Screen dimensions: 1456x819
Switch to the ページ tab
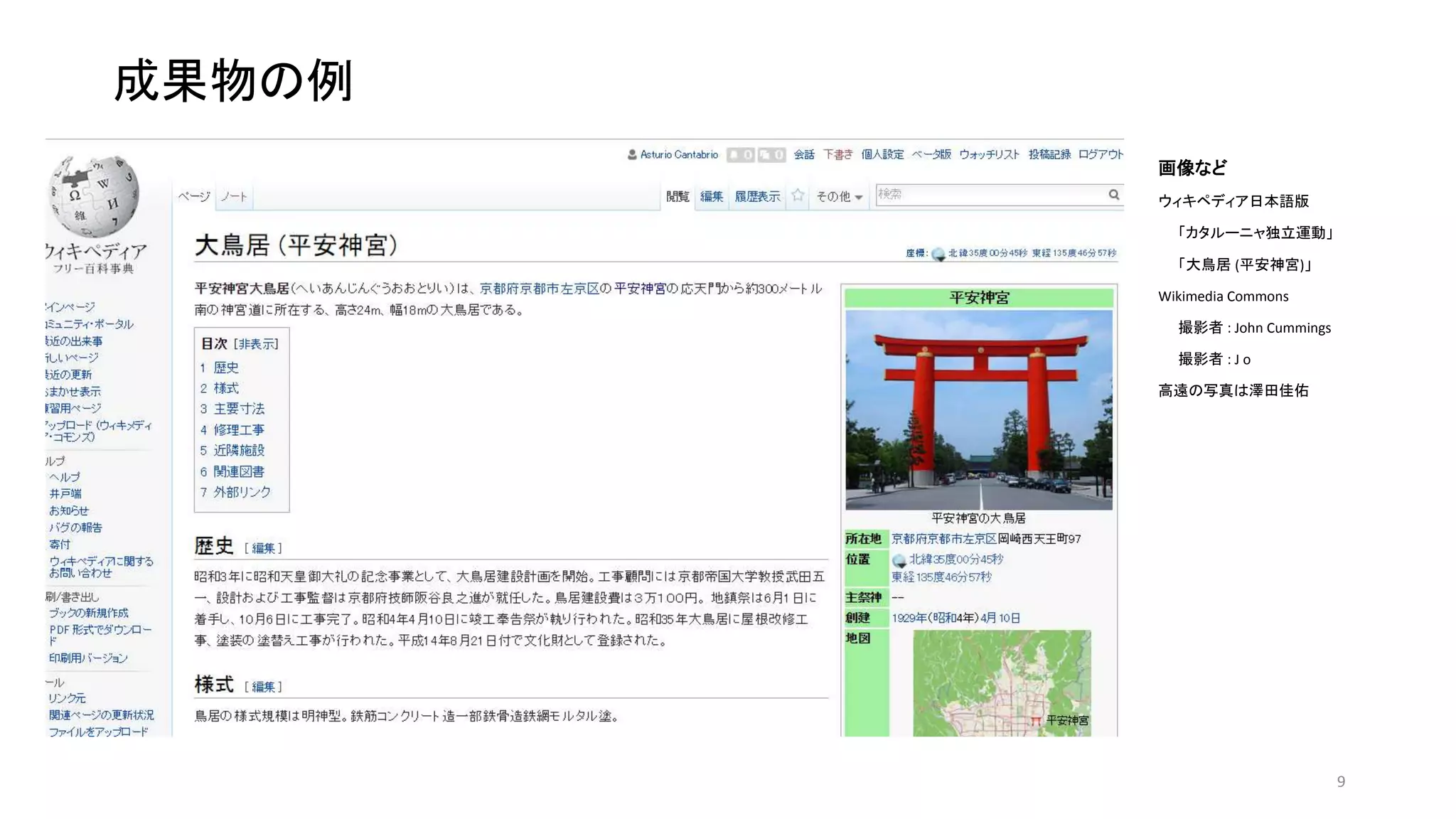click(194, 196)
